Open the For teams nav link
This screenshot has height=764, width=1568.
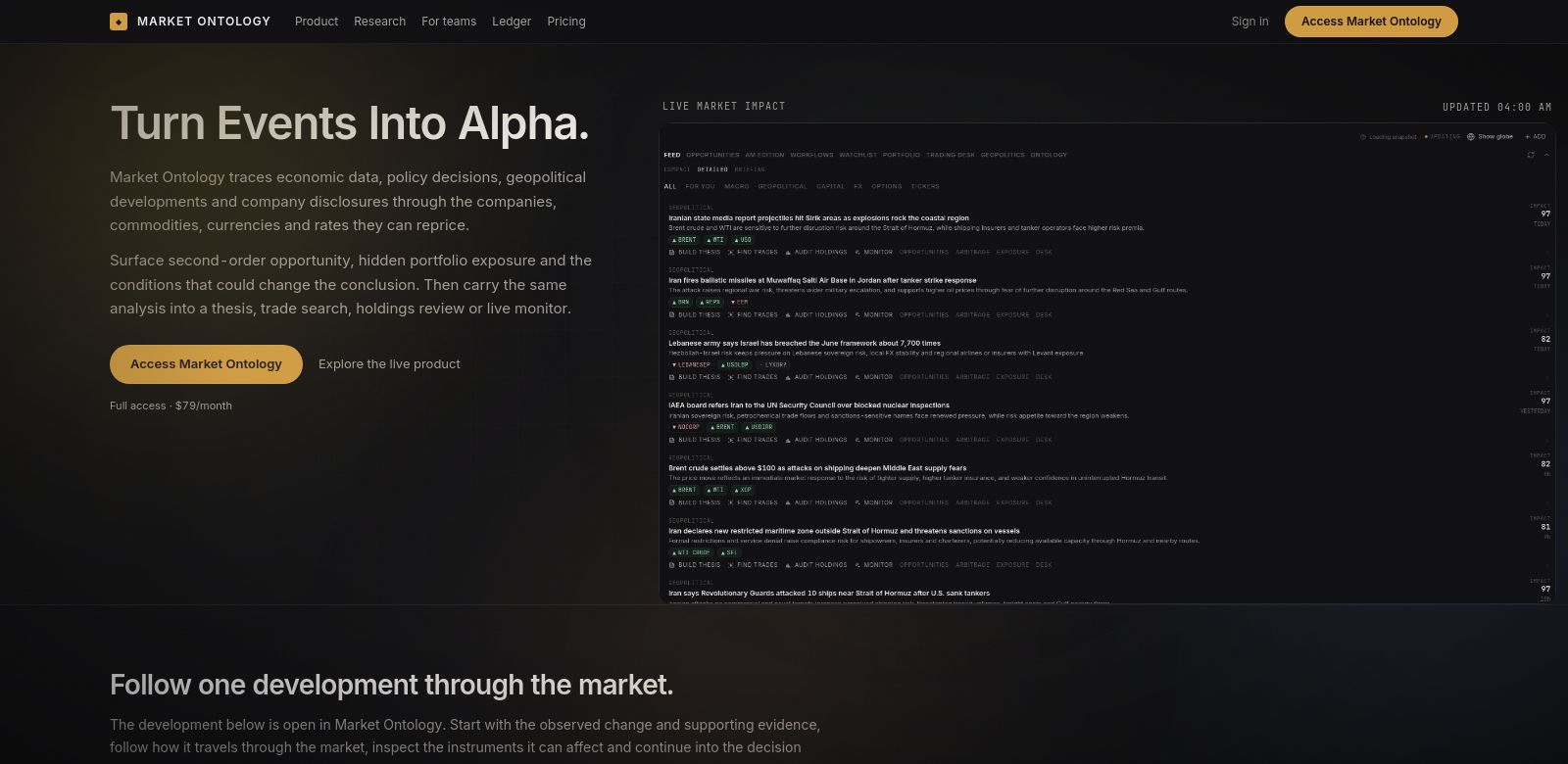tap(449, 22)
